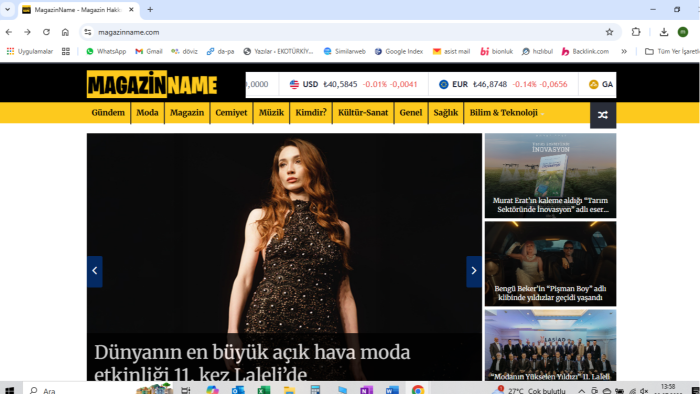Open the tab search dropdown arrow
This screenshot has height=394, width=700.
pyautogui.click(x=8, y=9)
